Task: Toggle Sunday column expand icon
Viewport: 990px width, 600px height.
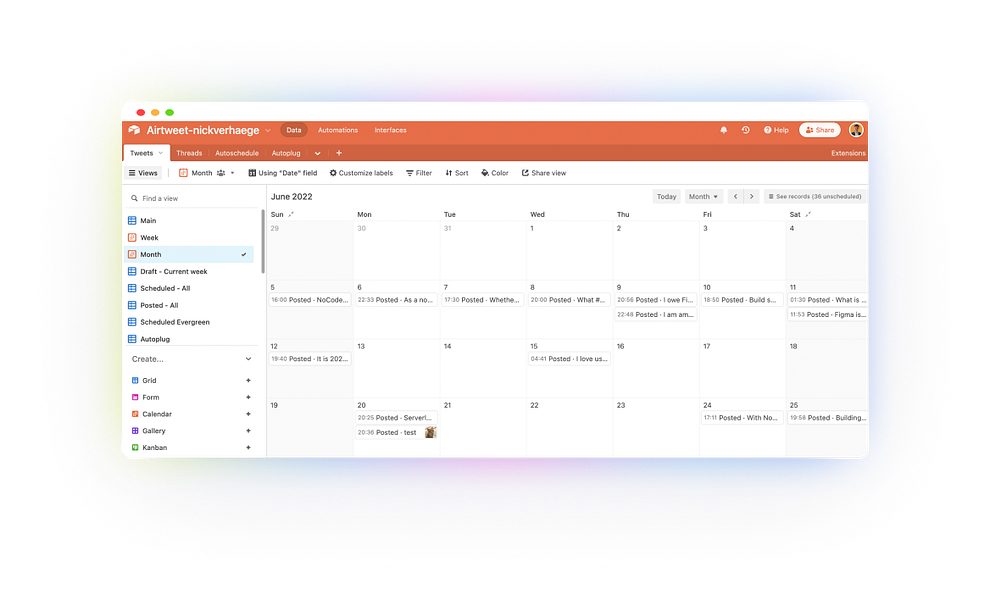Action: (291, 215)
